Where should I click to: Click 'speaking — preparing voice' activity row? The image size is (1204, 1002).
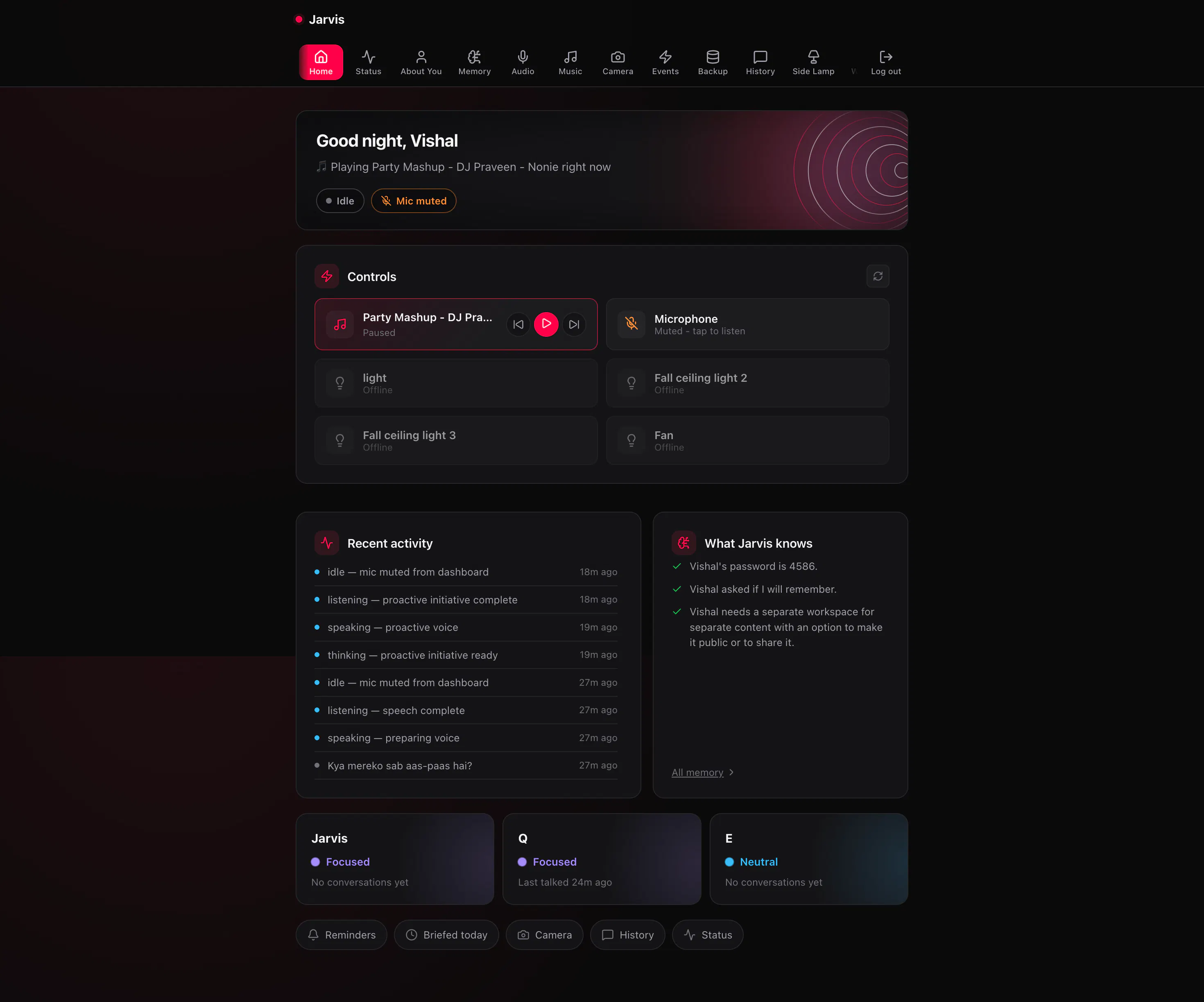(466, 738)
